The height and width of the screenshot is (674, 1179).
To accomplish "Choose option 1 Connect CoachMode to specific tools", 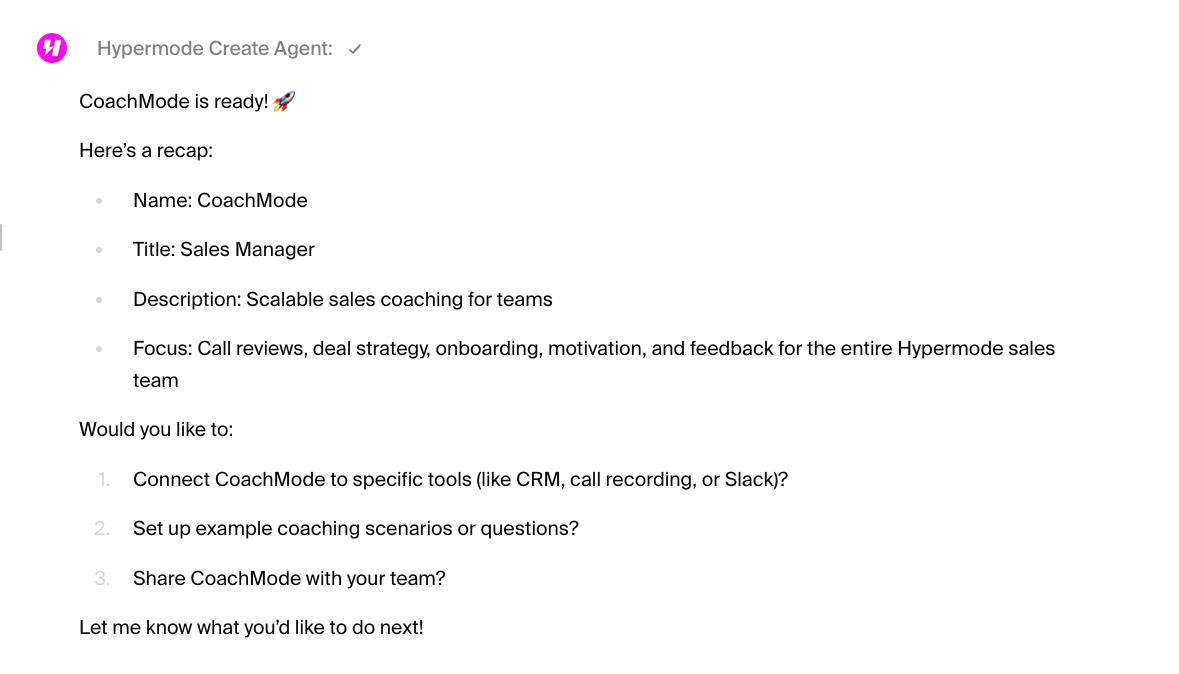I will [460, 480].
